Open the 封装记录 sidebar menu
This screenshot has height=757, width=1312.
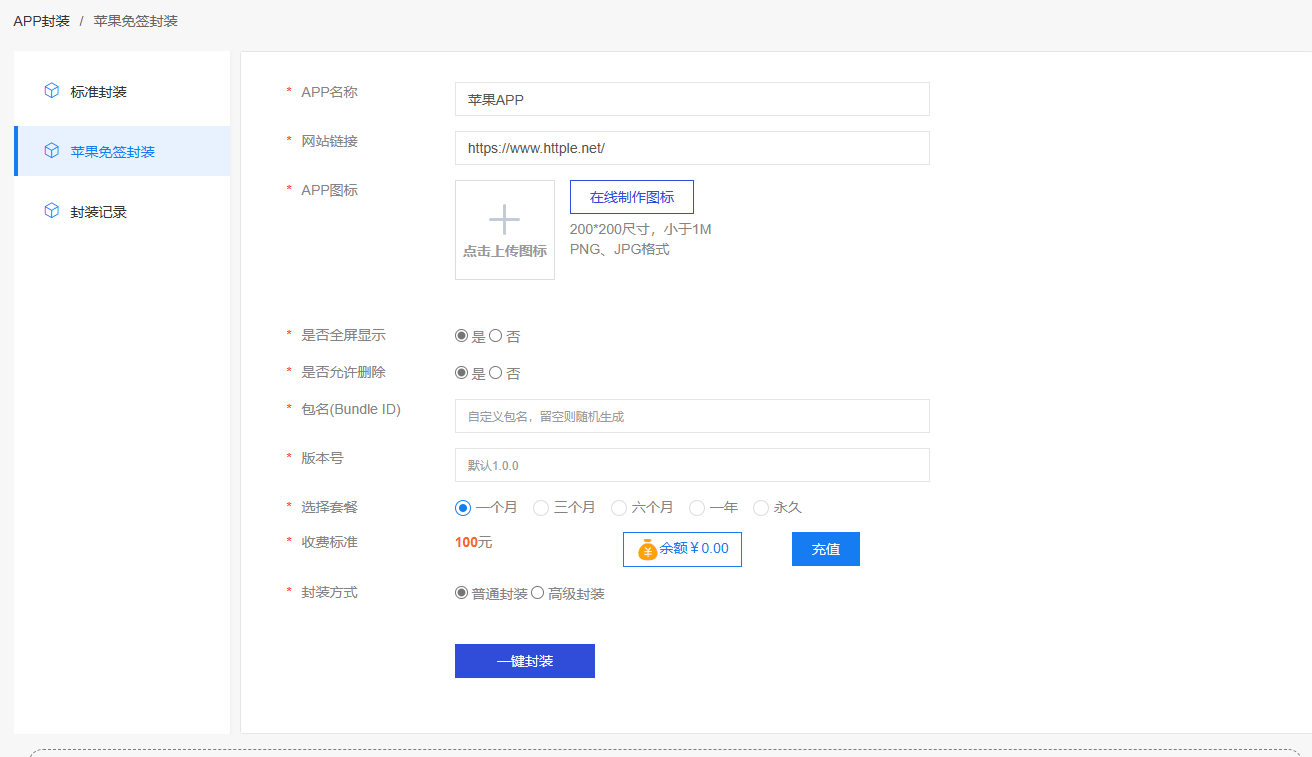click(122, 212)
